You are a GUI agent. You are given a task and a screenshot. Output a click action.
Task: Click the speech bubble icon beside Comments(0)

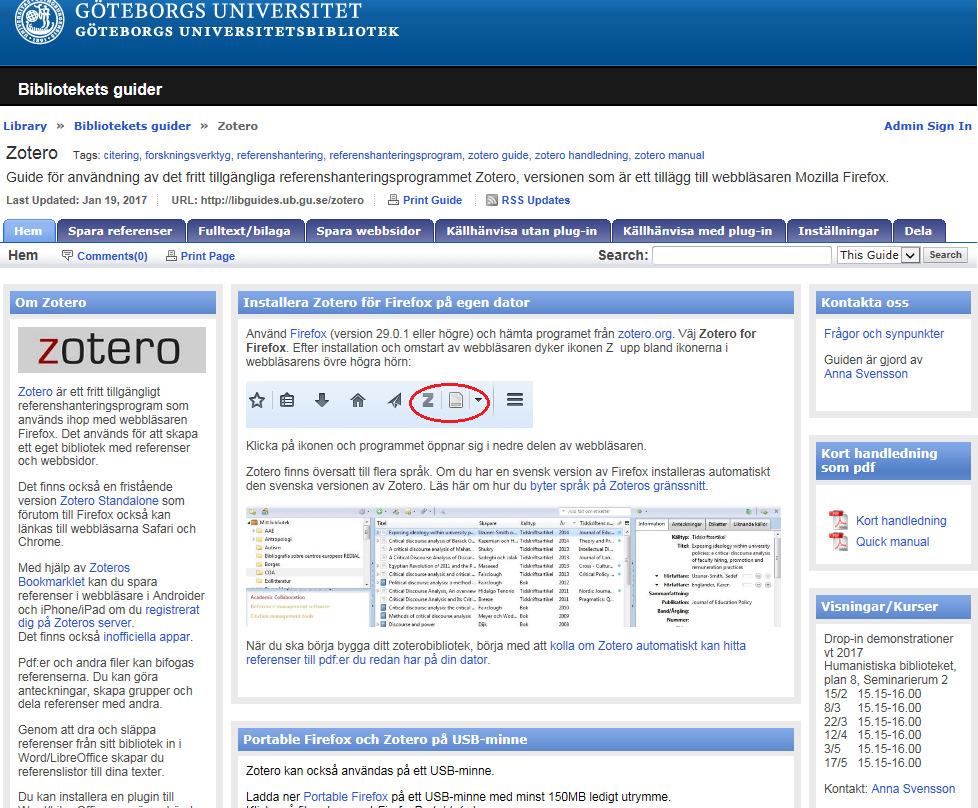click(67, 255)
